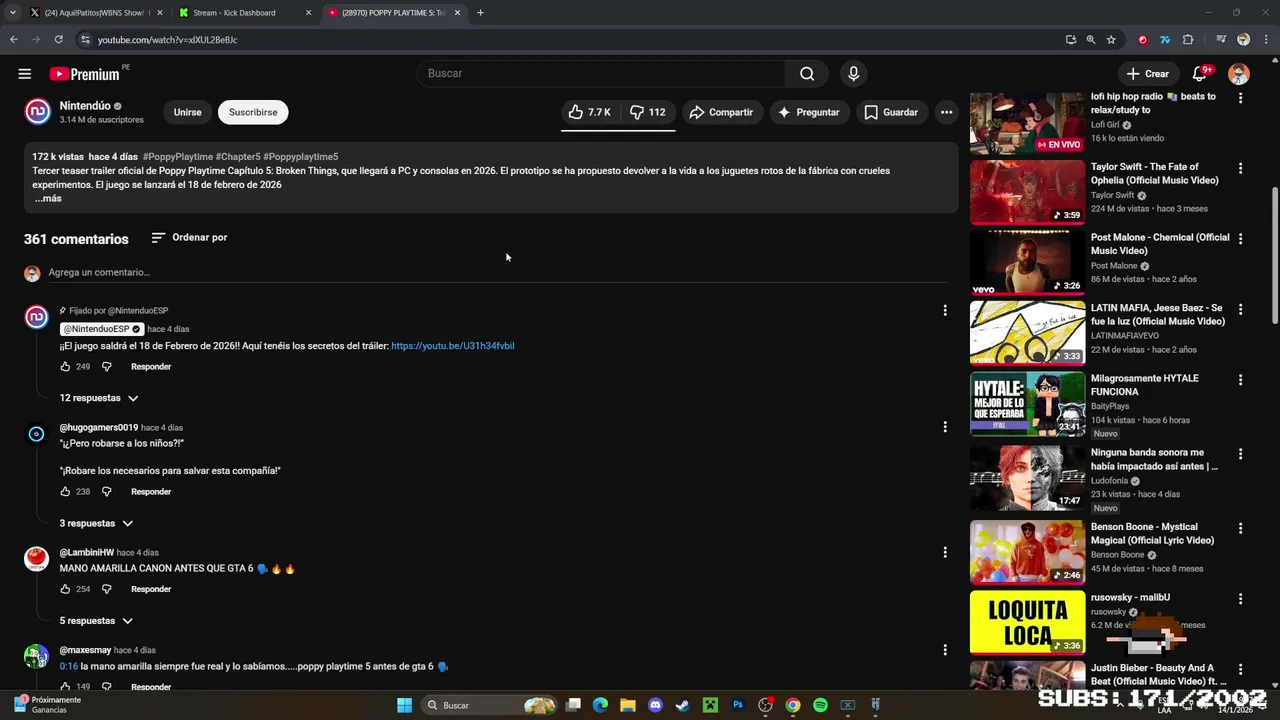Click Agrega un comentario field
The height and width of the screenshot is (720, 1280).
pyautogui.click(x=496, y=273)
